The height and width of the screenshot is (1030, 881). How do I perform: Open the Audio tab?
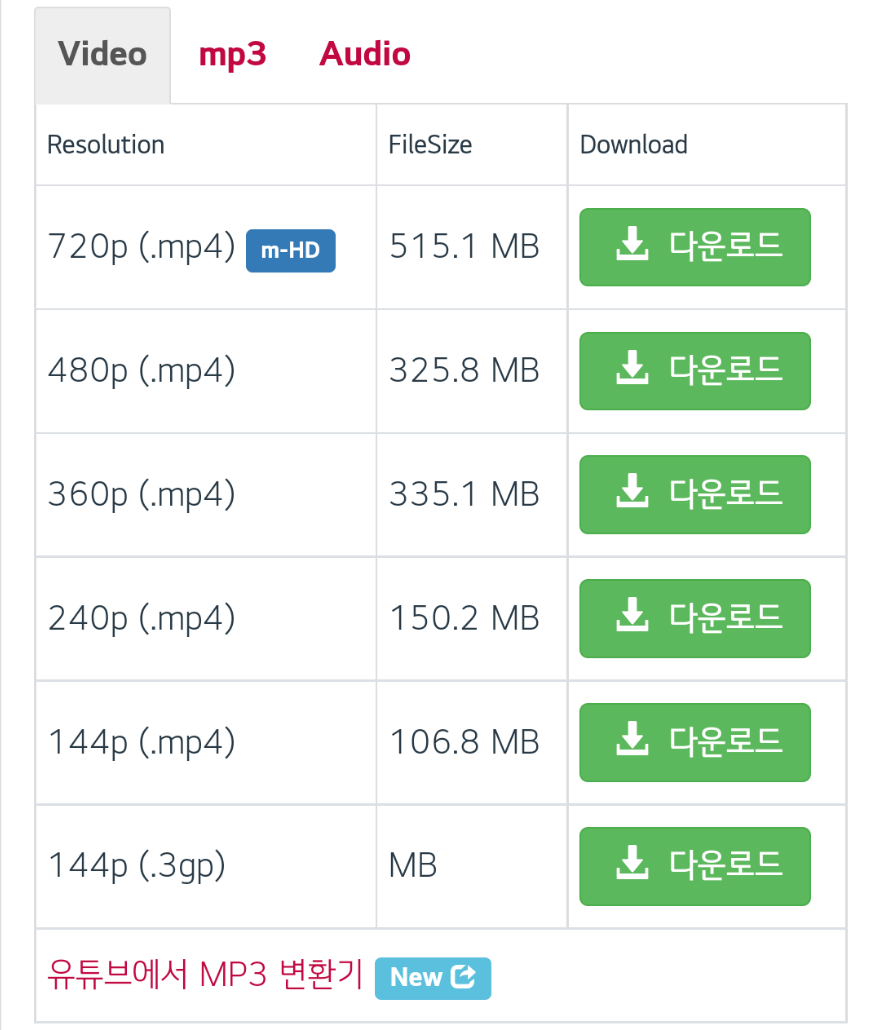364,54
